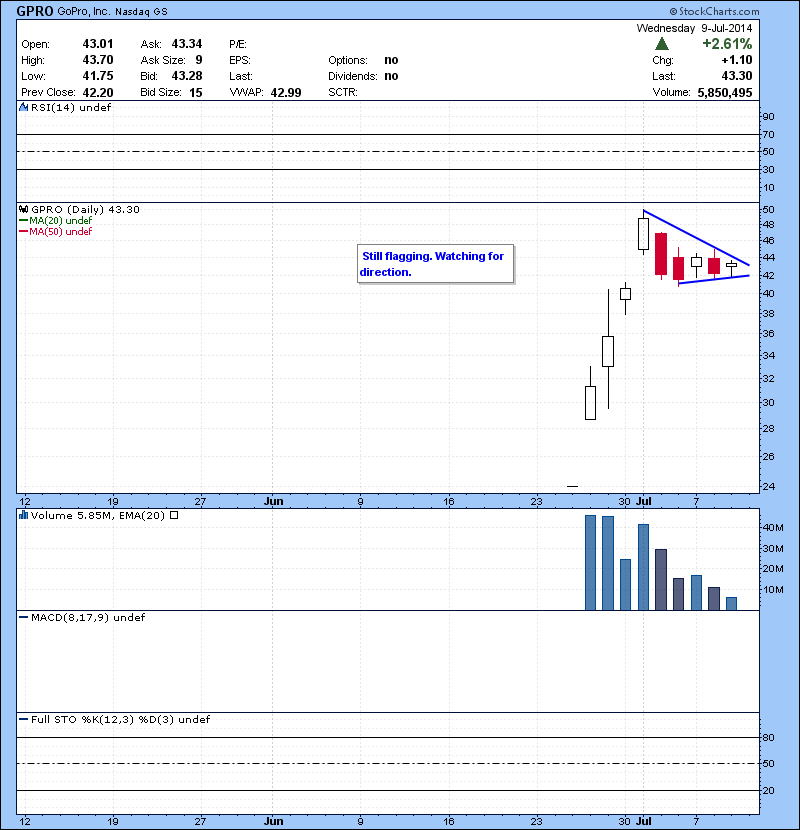The width and height of the screenshot is (800, 830).
Task: Click the Chg +1.10 value
Action: coord(737,60)
